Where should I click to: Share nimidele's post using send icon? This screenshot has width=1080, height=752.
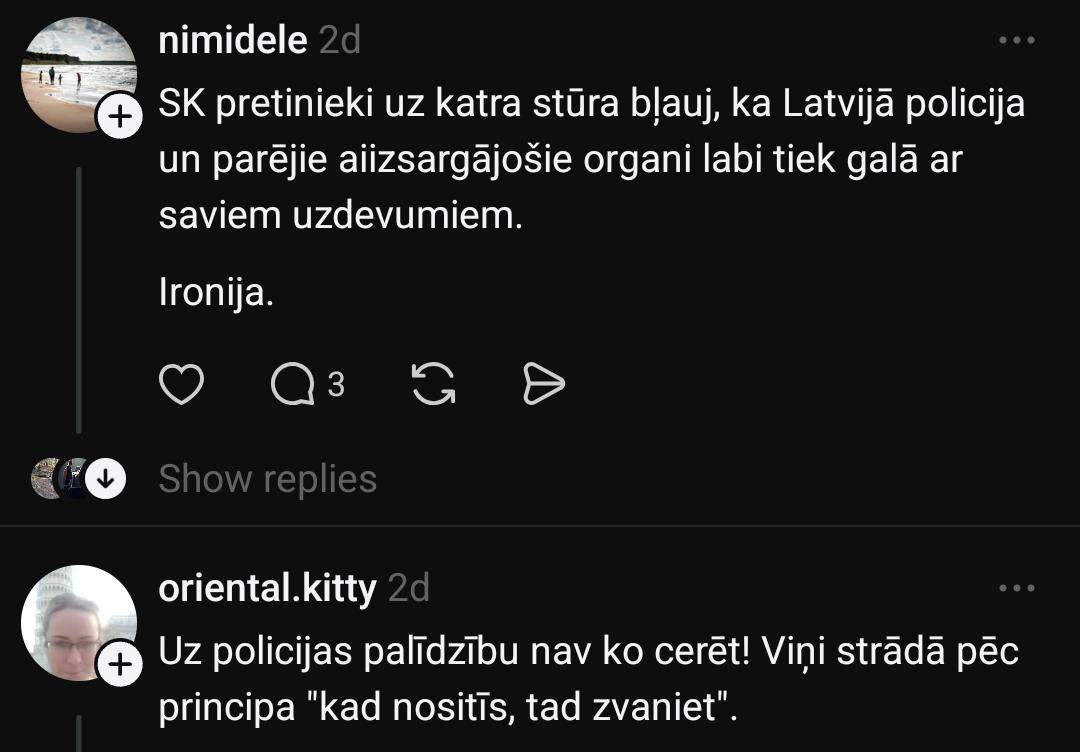click(544, 385)
